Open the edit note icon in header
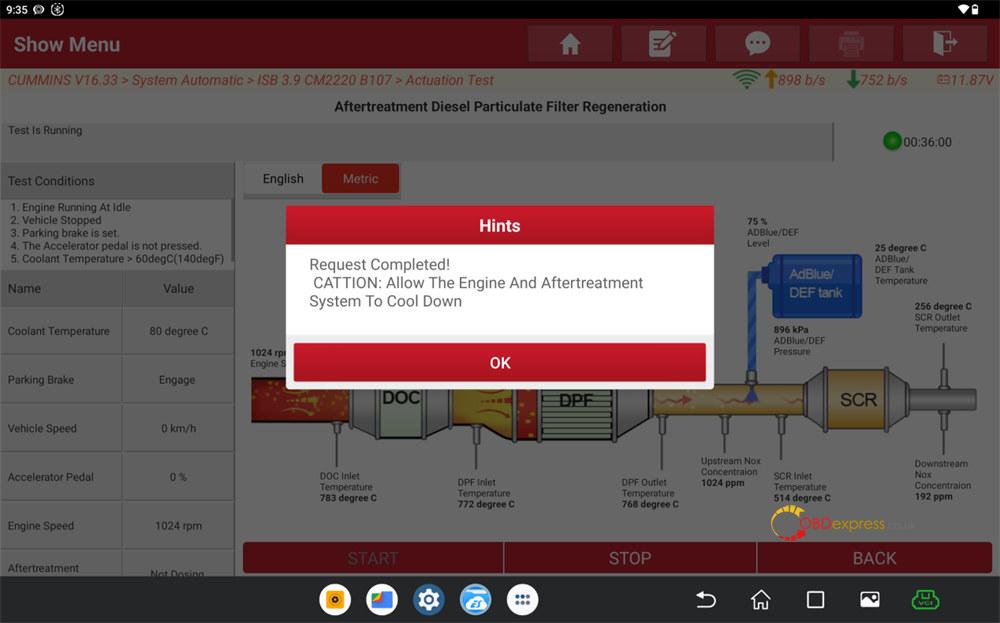 point(663,44)
